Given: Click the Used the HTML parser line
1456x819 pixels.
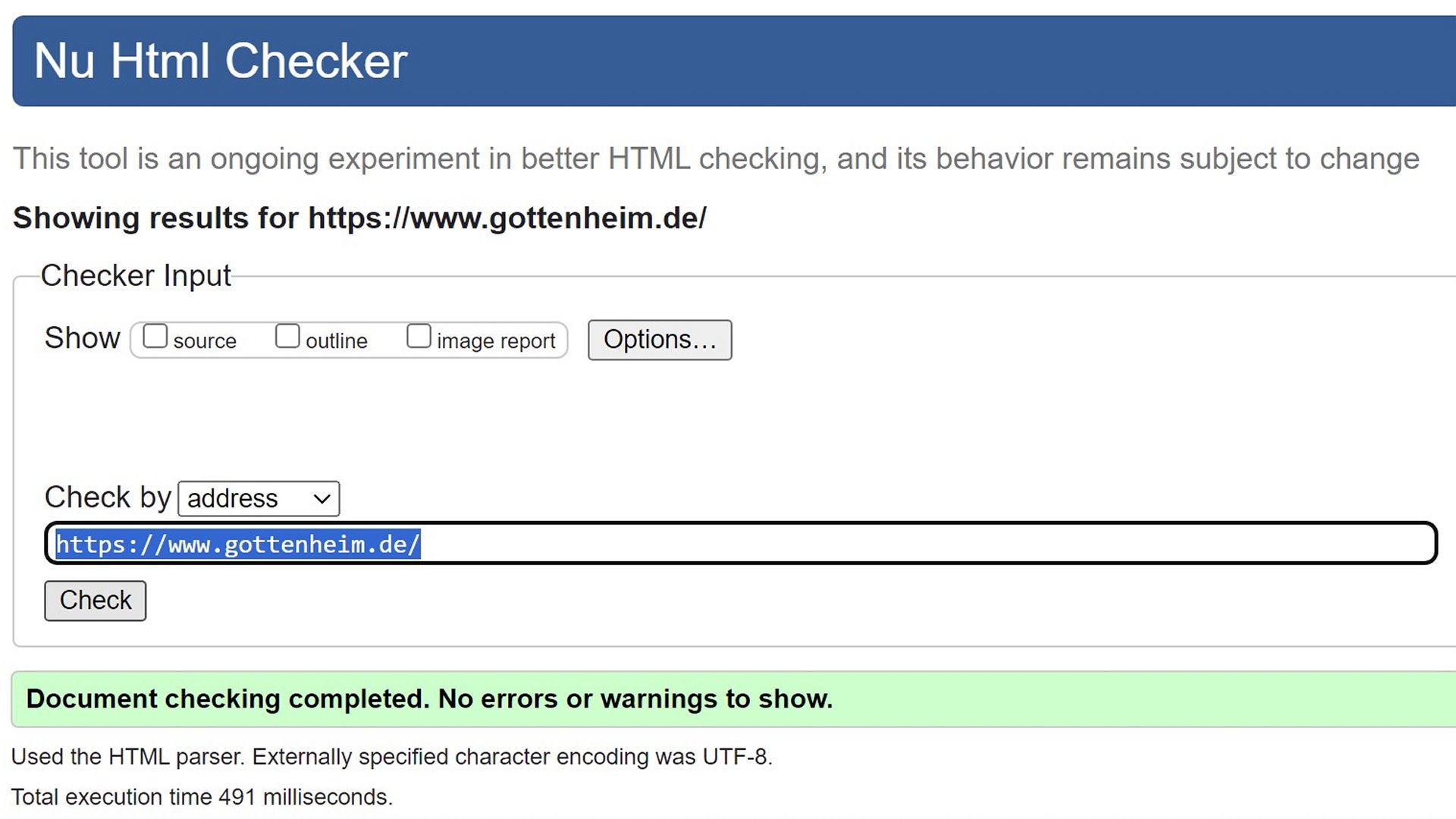Looking at the screenshot, I should (391, 757).
